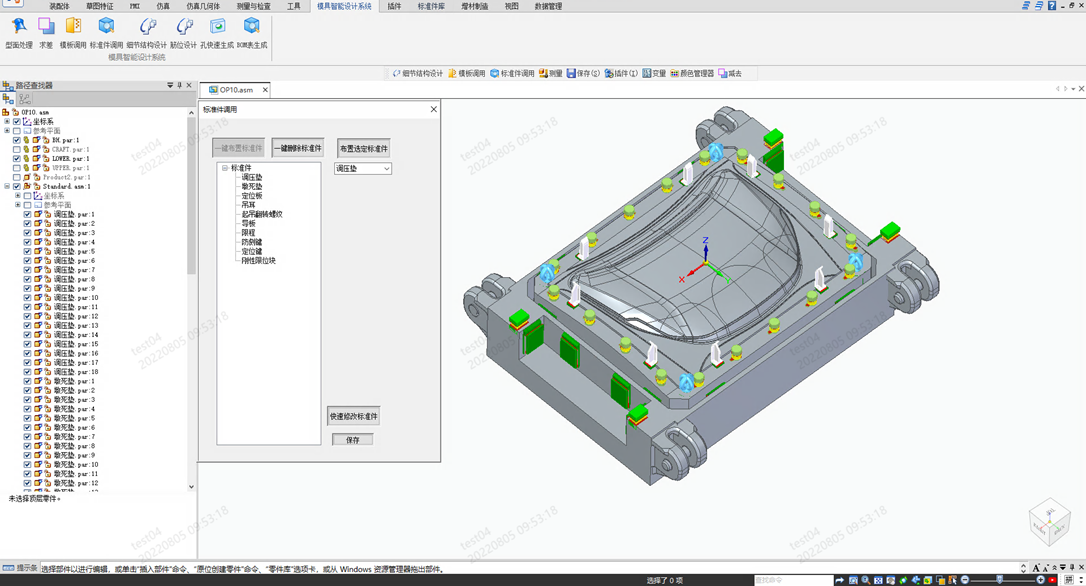Viewport: 1086px width, 586px height.
Task: Open the document tab list arrow
Action: 1073,89
